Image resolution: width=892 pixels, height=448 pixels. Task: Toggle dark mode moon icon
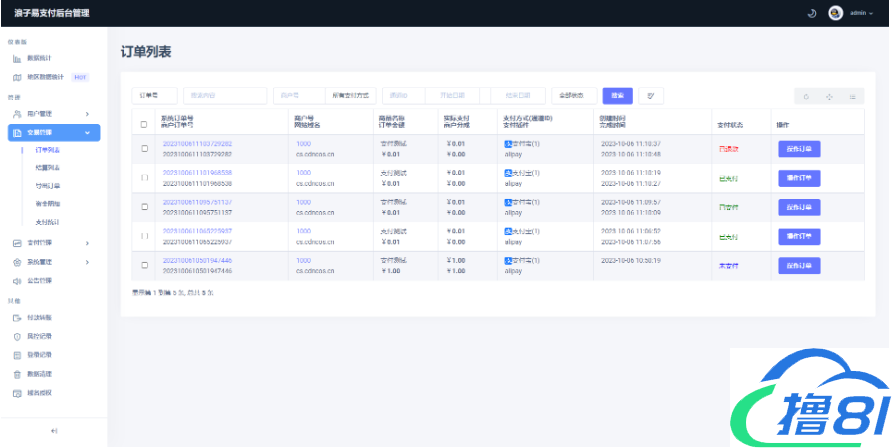pos(812,13)
